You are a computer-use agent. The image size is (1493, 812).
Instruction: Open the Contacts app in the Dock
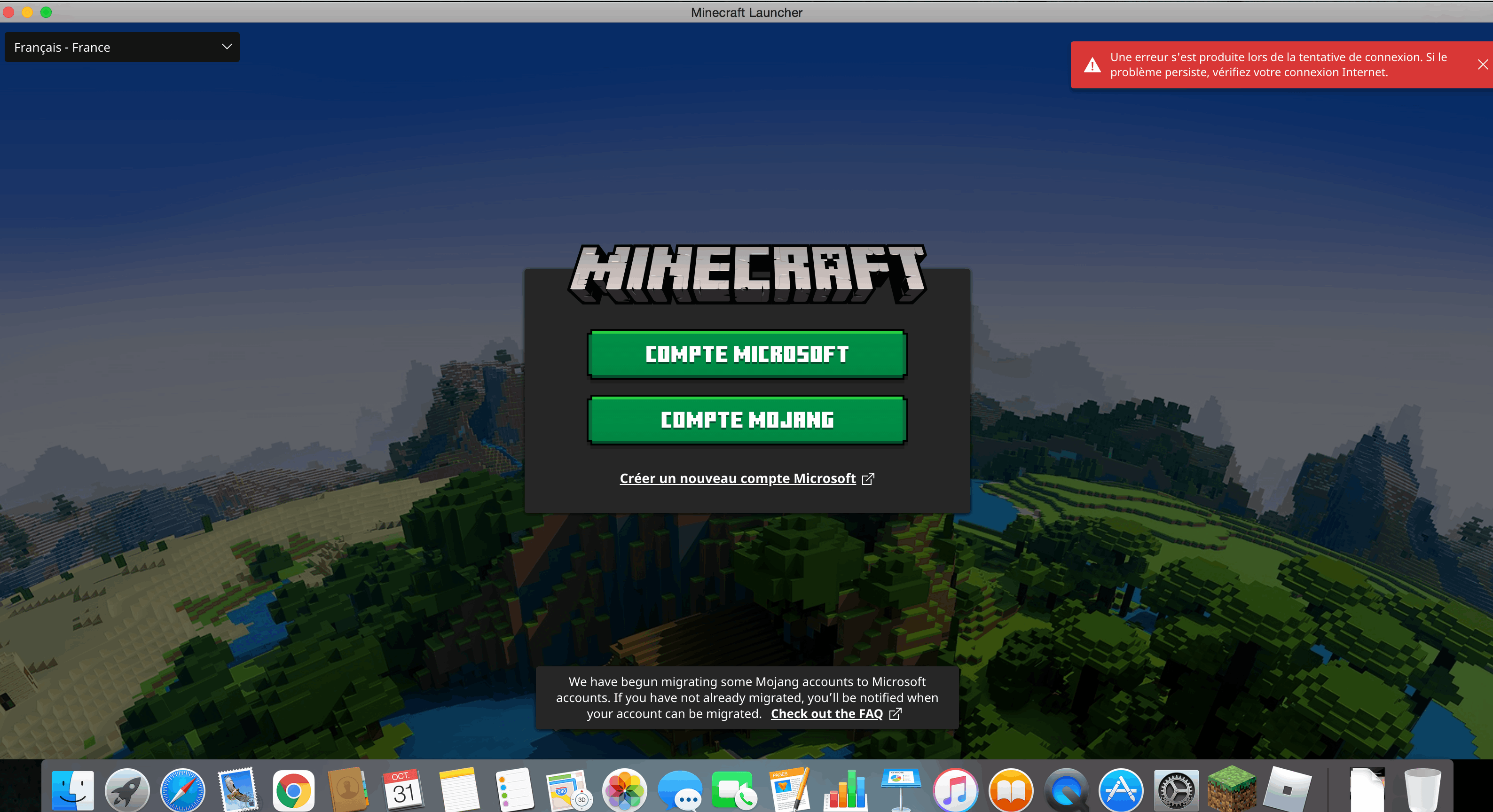pos(348,789)
